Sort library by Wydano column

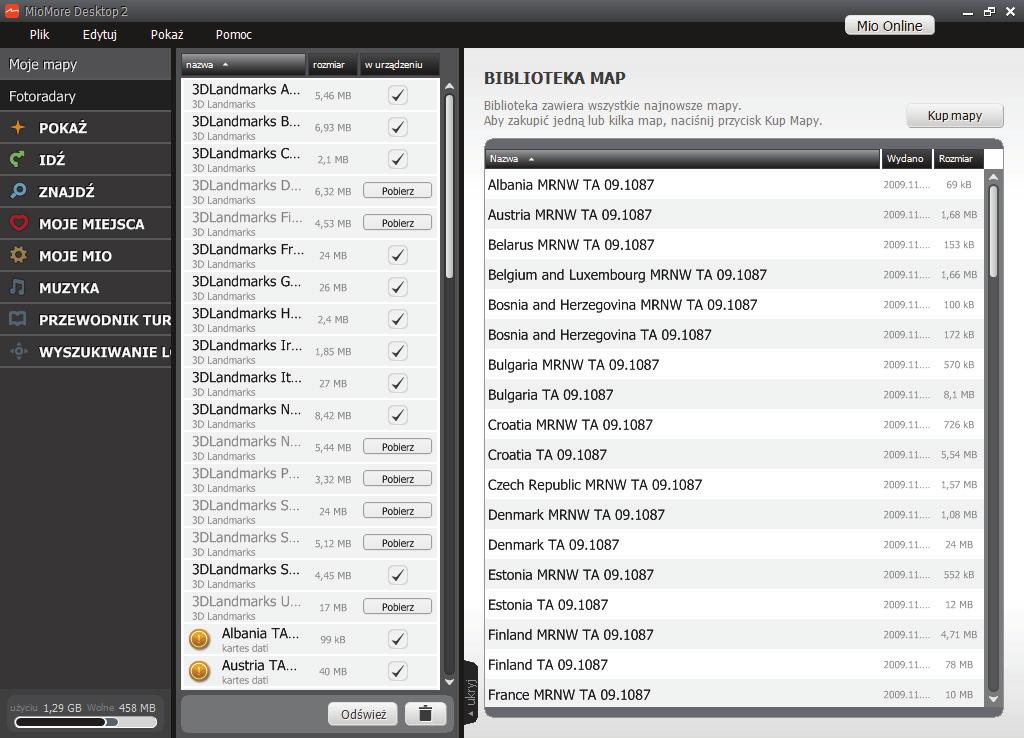click(906, 159)
